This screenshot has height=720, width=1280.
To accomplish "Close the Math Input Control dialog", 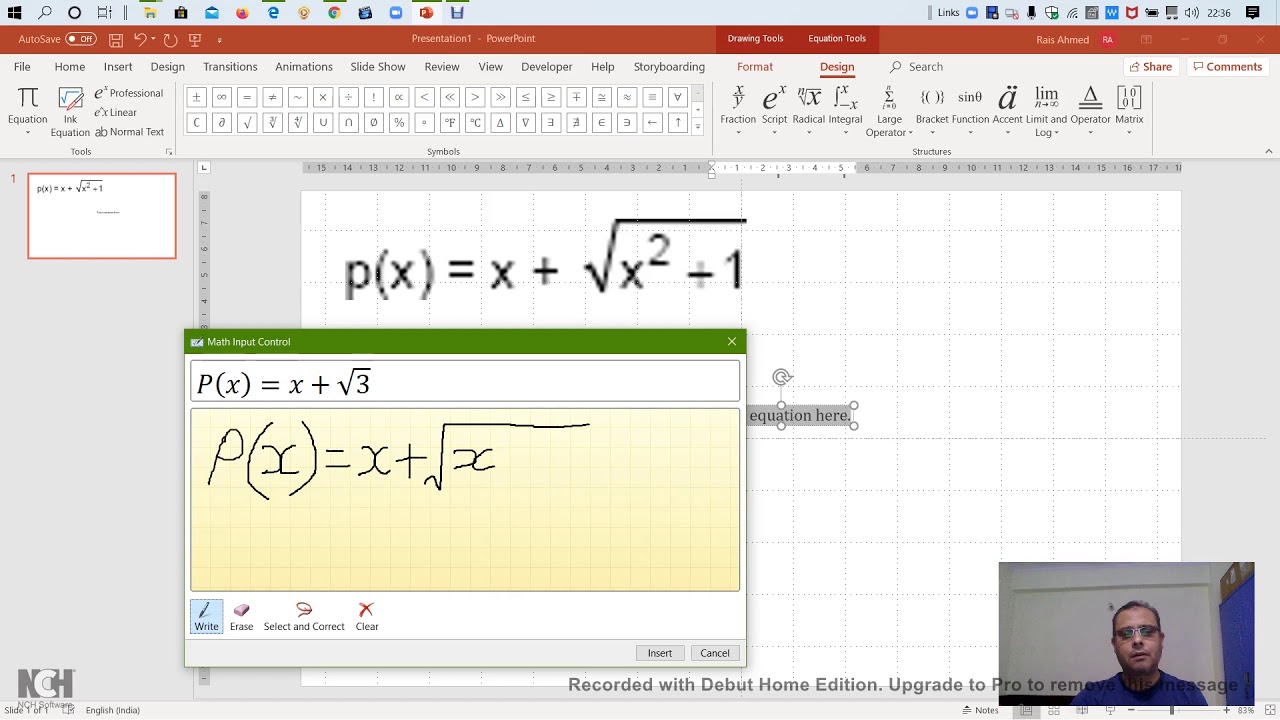I will (732, 342).
